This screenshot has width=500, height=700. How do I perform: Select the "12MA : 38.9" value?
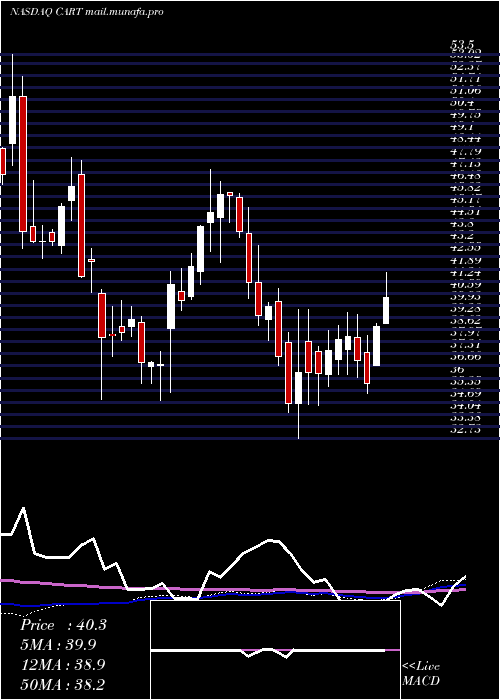pos(63,665)
